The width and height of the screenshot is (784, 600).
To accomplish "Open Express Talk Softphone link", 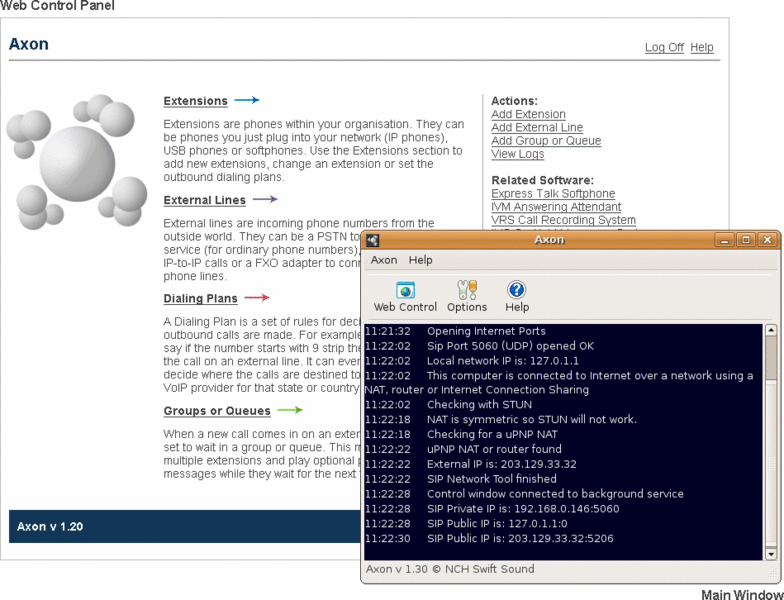I will click(553, 194).
